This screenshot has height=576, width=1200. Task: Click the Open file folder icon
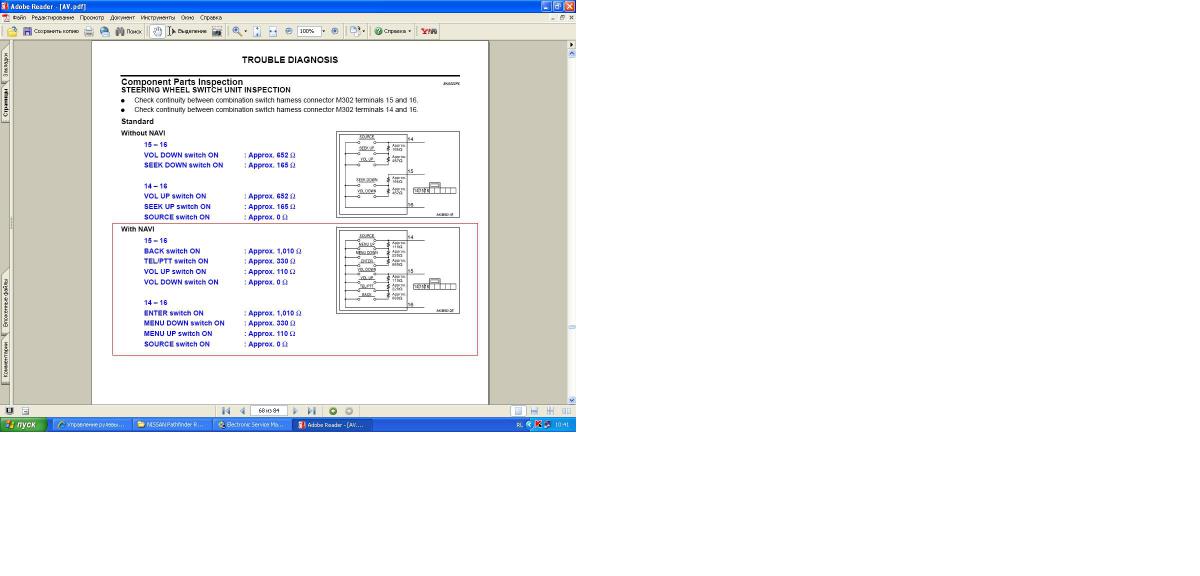point(12,31)
